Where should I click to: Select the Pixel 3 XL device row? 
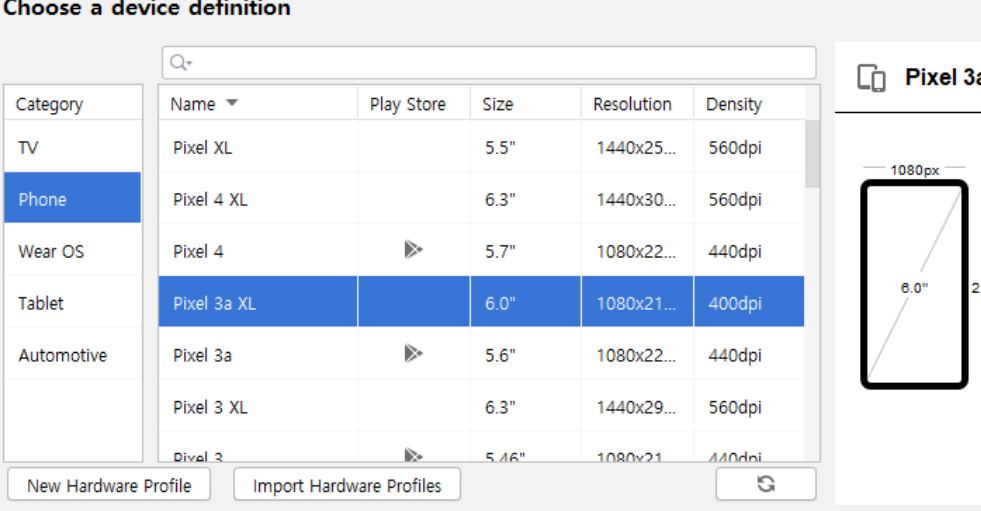(482, 407)
